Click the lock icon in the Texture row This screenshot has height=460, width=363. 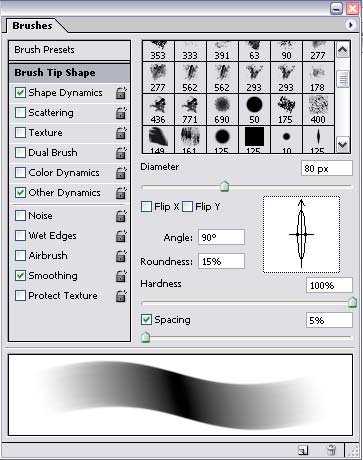(x=121, y=133)
